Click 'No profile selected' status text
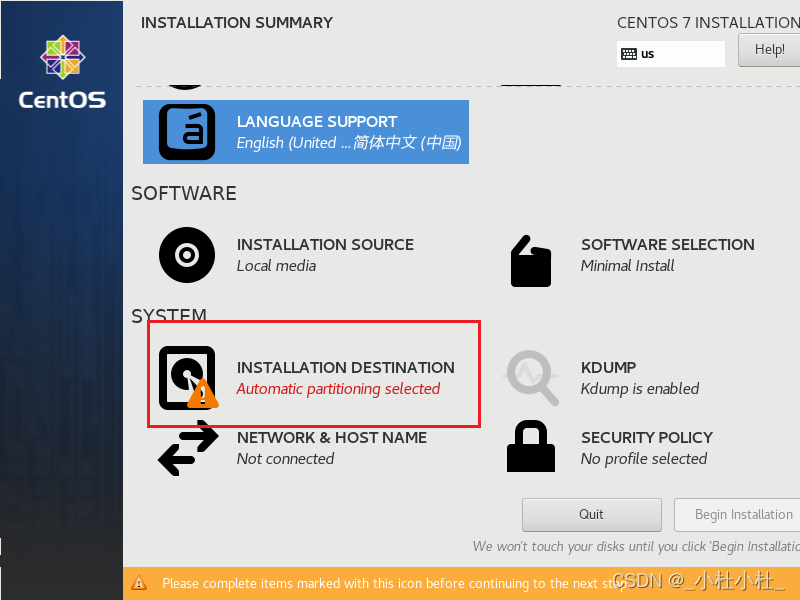The width and height of the screenshot is (800, 600). click(644, 459)
